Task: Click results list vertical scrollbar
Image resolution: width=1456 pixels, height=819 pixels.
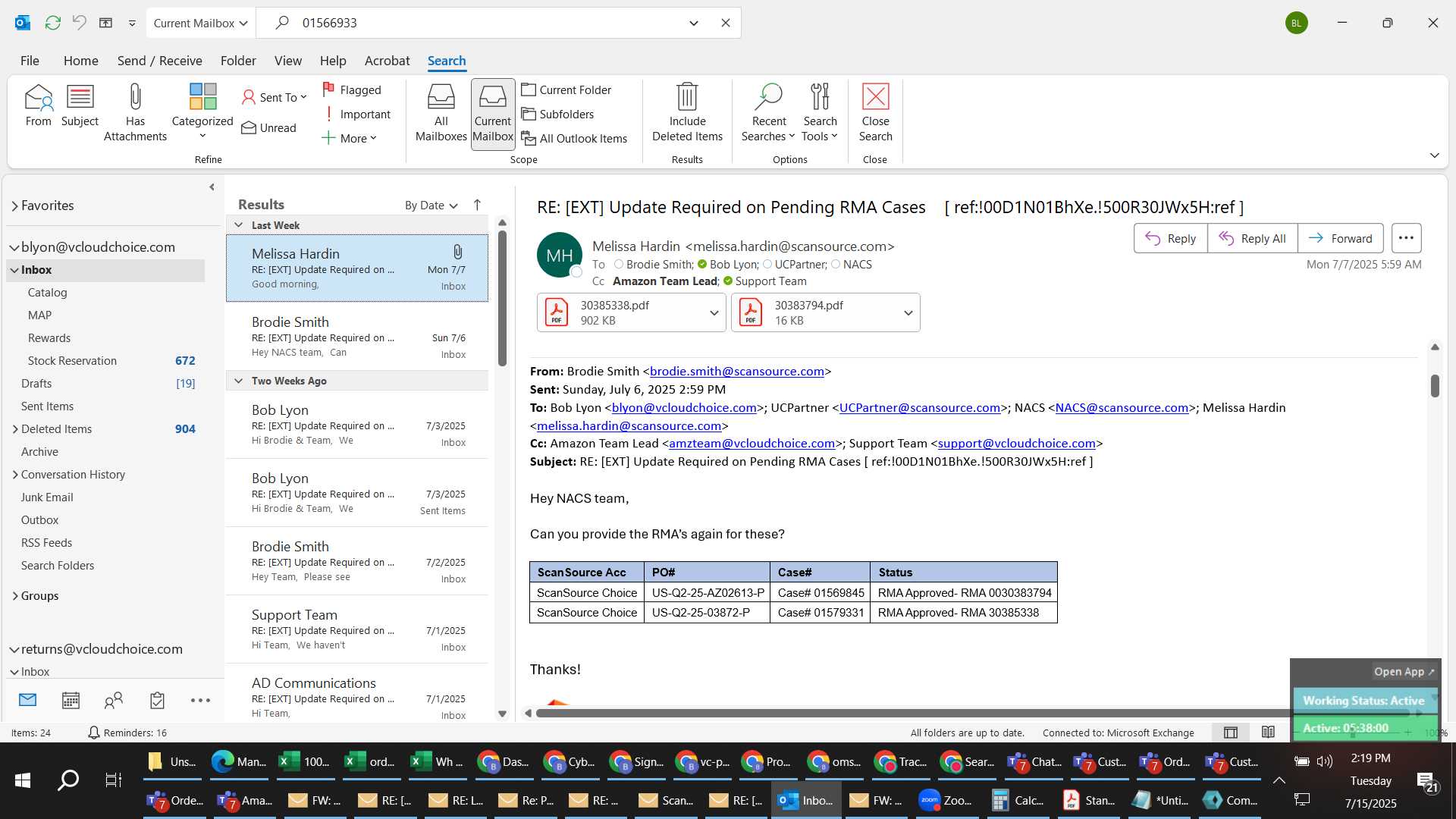Action: (x=502, y=300)
